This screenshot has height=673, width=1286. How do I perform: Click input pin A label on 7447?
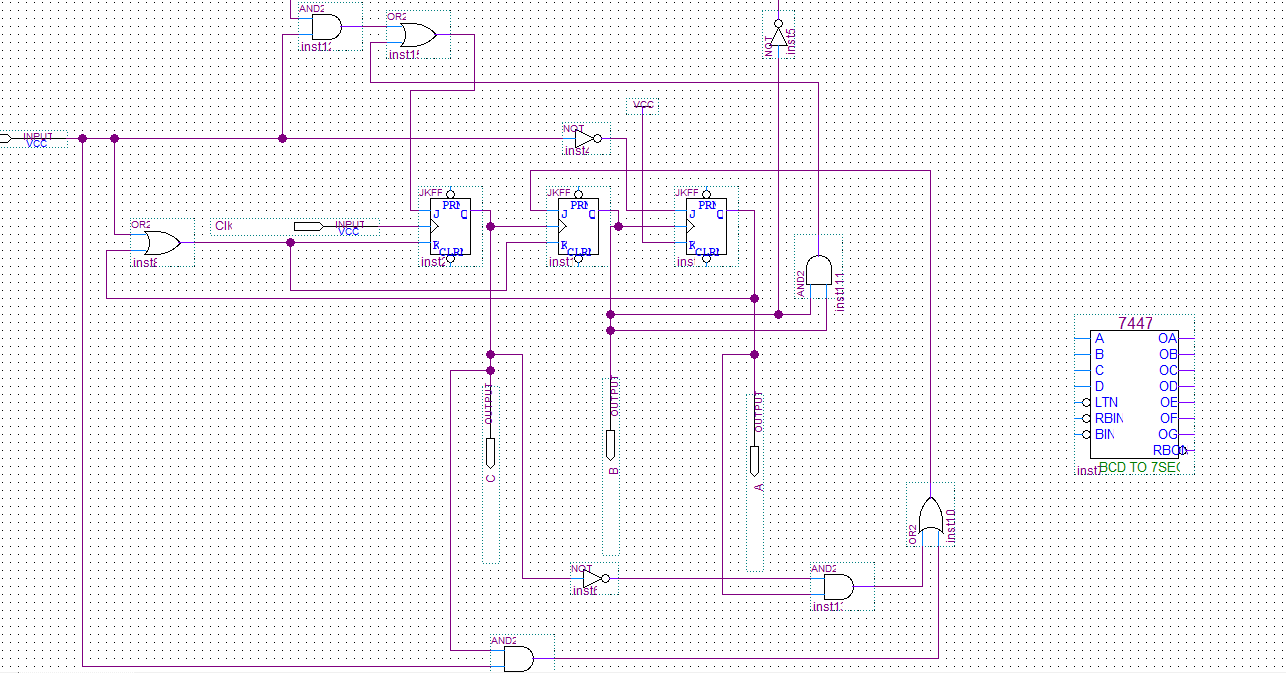[1100, 338]
